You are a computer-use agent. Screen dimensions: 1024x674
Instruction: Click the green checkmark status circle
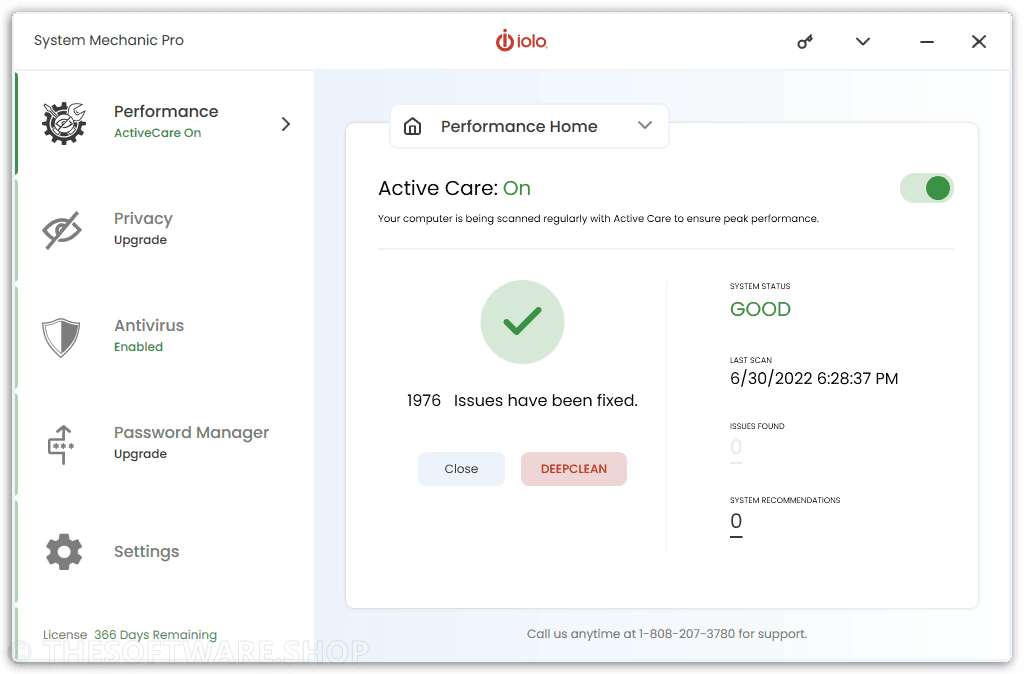[x=522, y=322]
